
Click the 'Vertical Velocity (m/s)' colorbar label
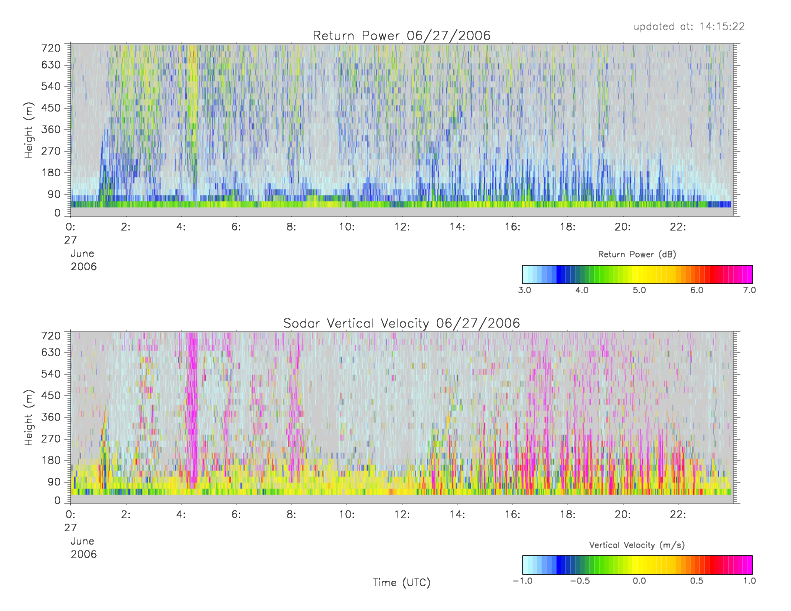tap(637, 545)
